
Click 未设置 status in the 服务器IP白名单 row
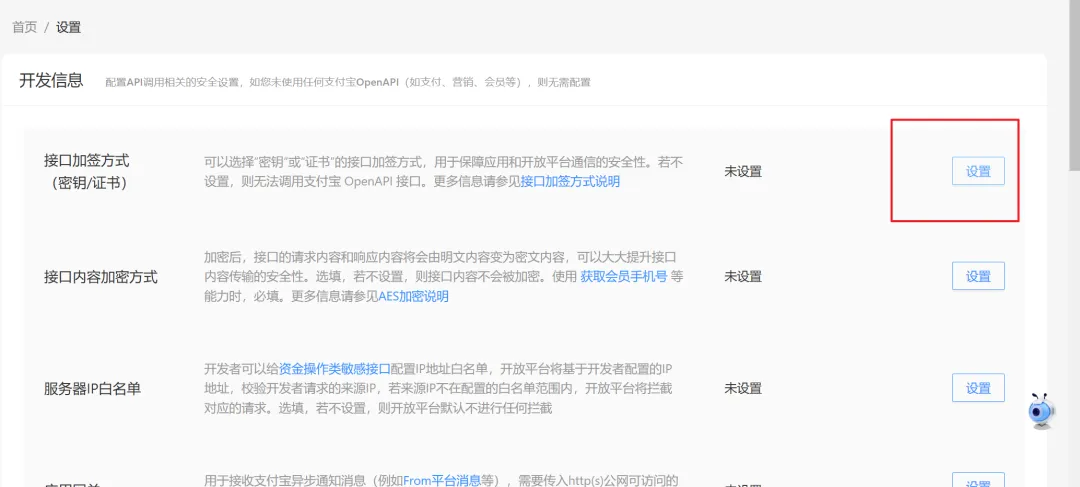click(742, 388)
